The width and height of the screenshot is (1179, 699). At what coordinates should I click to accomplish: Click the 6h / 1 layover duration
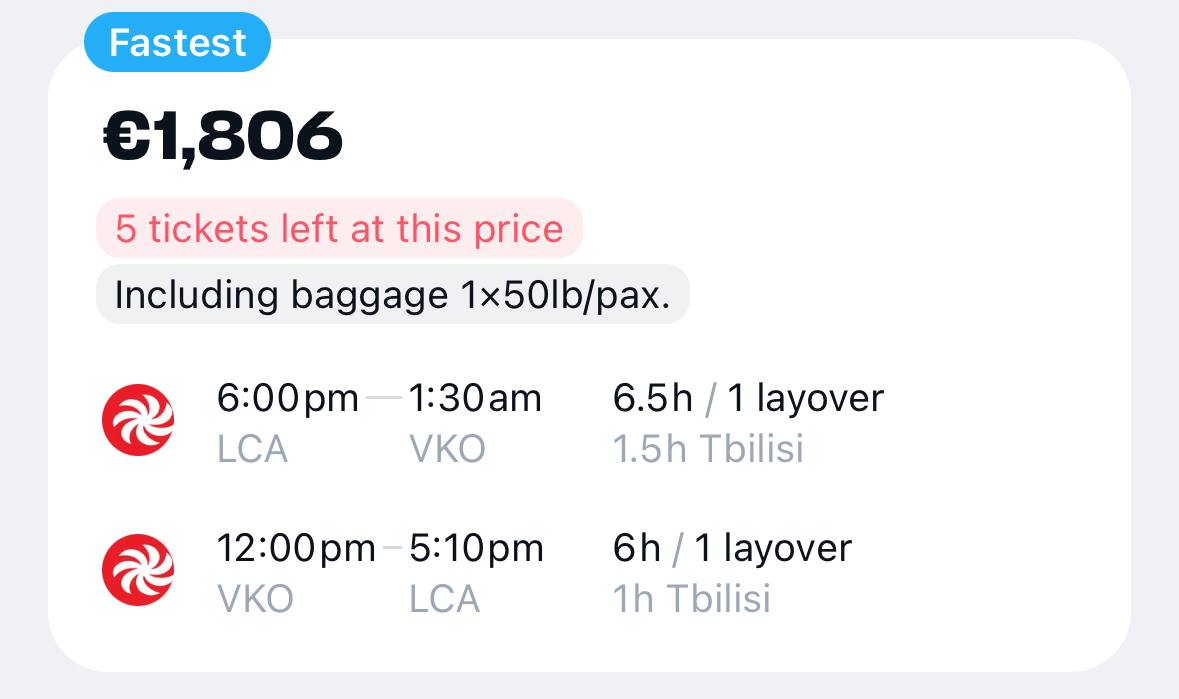[x=732, y=548]
